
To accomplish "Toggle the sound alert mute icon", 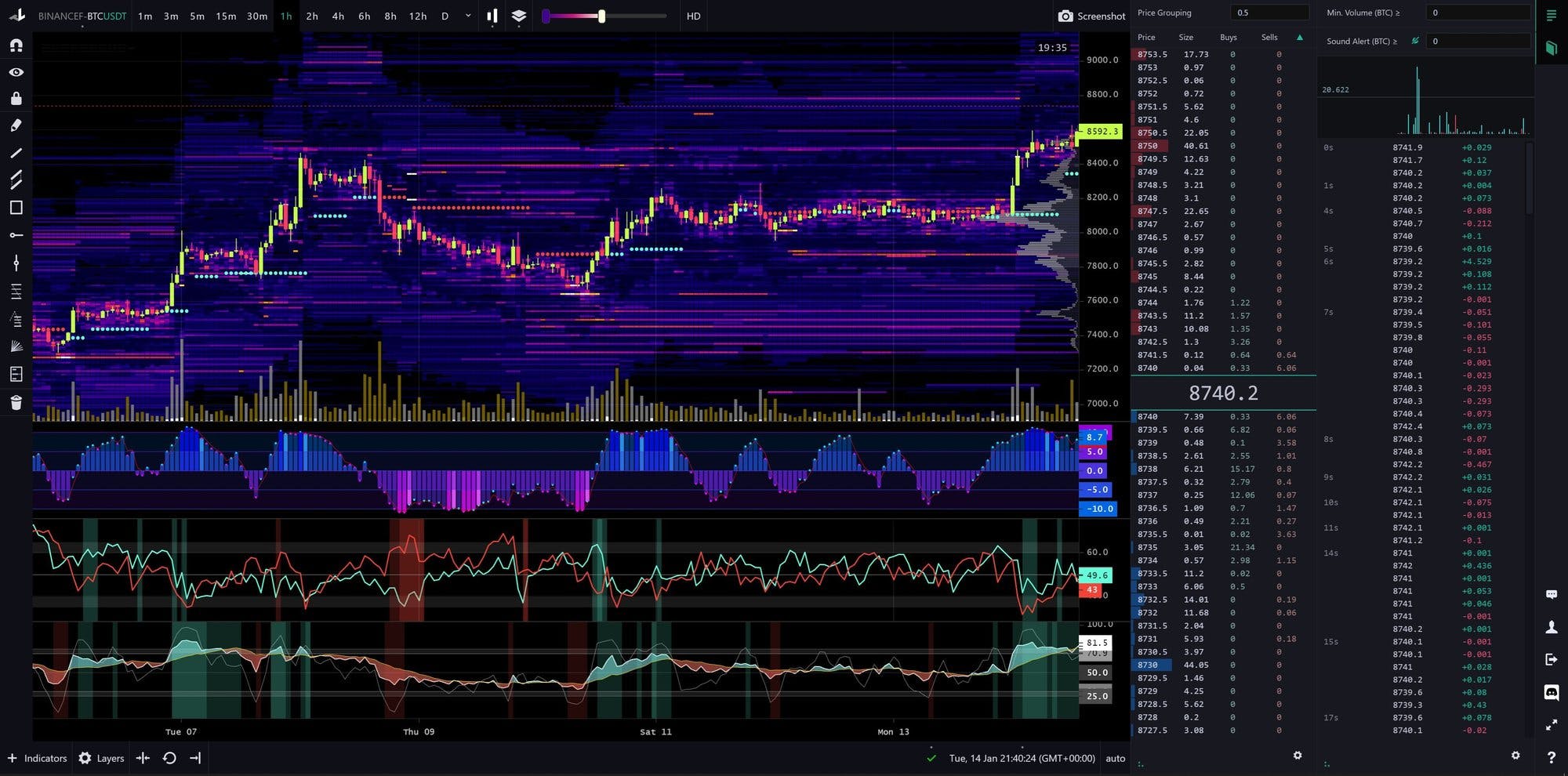I will click(1415, 41).
